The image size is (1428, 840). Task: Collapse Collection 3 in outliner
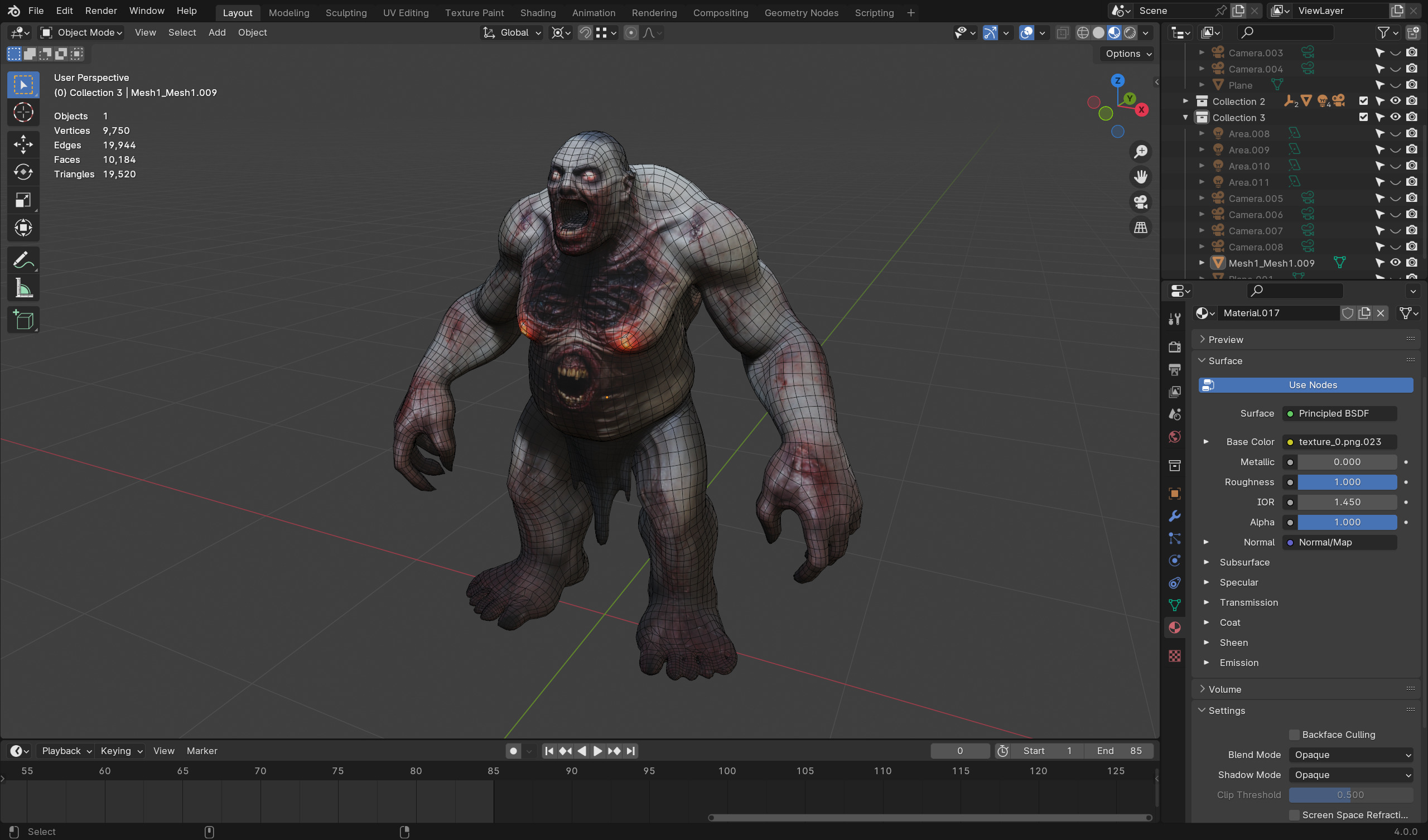(1185, 117)
